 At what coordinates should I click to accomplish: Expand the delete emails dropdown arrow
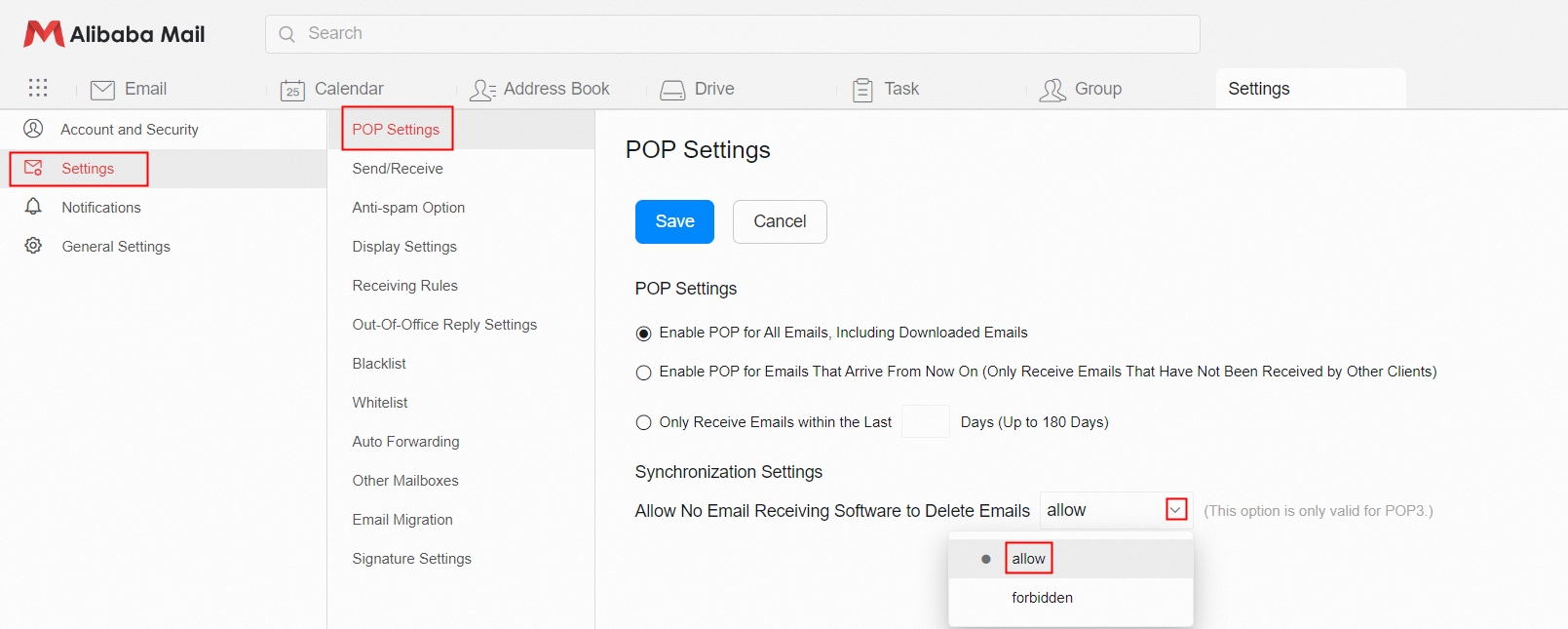point(1176,510)
